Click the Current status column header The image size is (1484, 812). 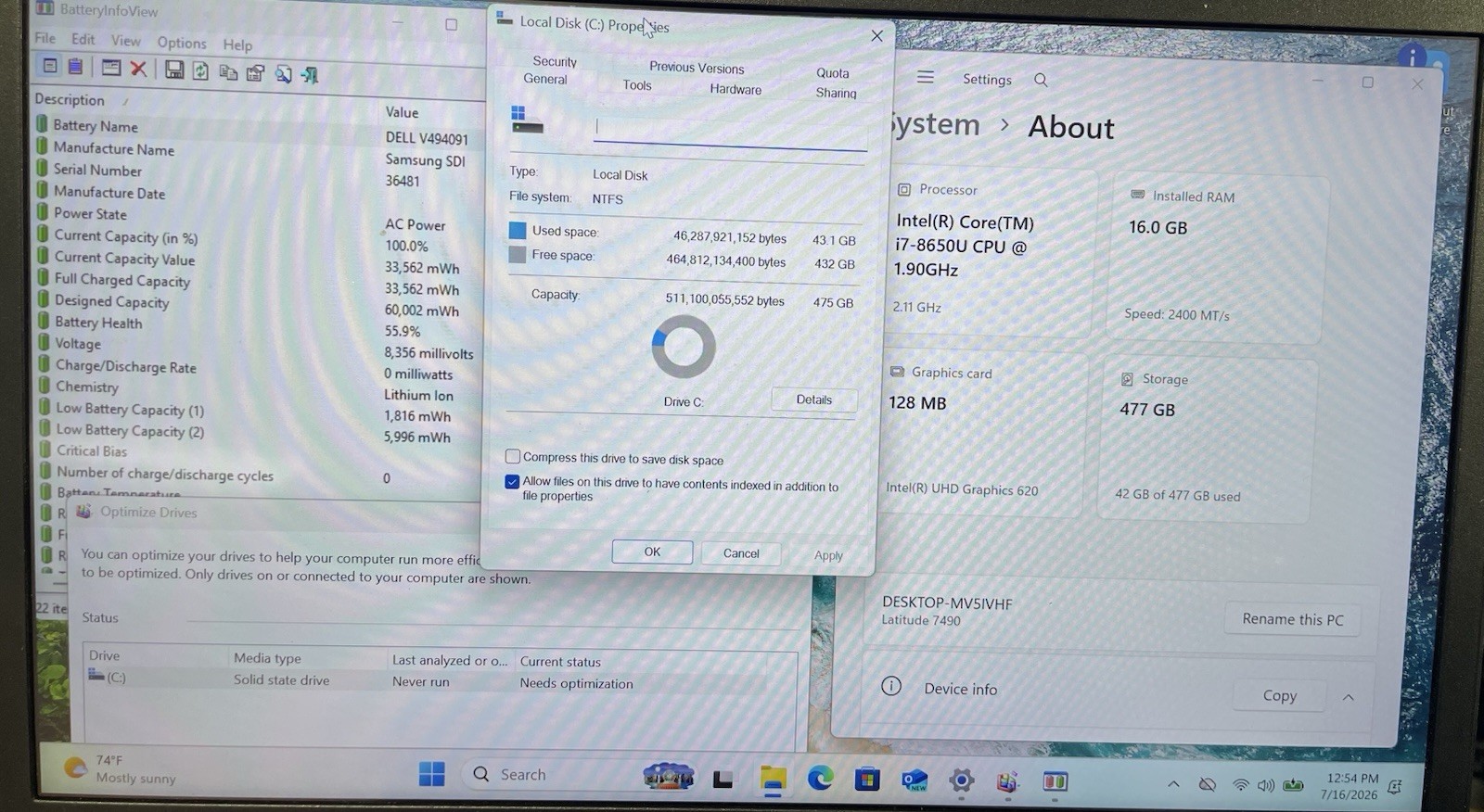560,661
